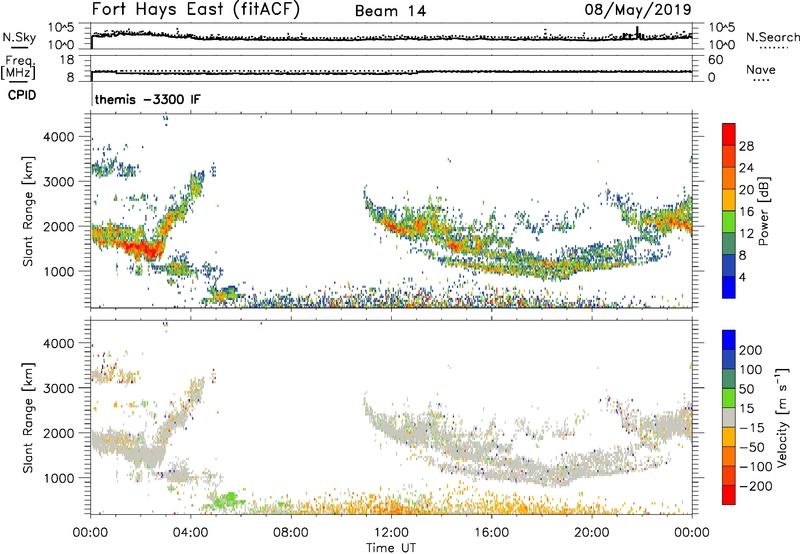Click the noise spike near 22:00 in sky panel
Image resolution: width=800 pixels, height=554 pixels.
click(638, 32)
